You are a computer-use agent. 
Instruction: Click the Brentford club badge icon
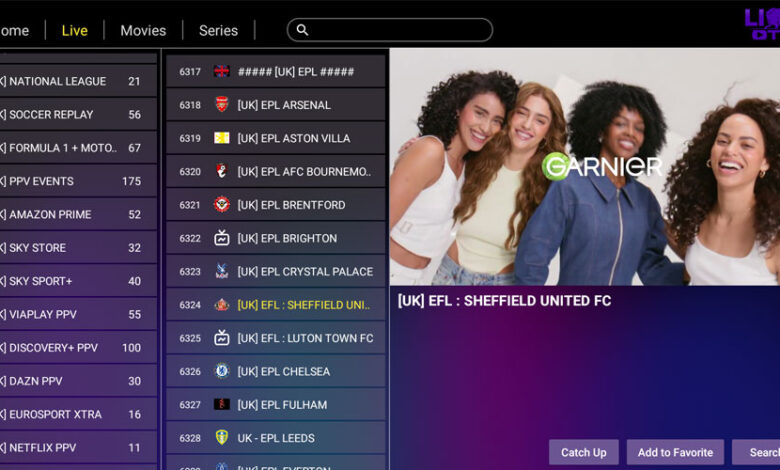click(x=222, y=205)
